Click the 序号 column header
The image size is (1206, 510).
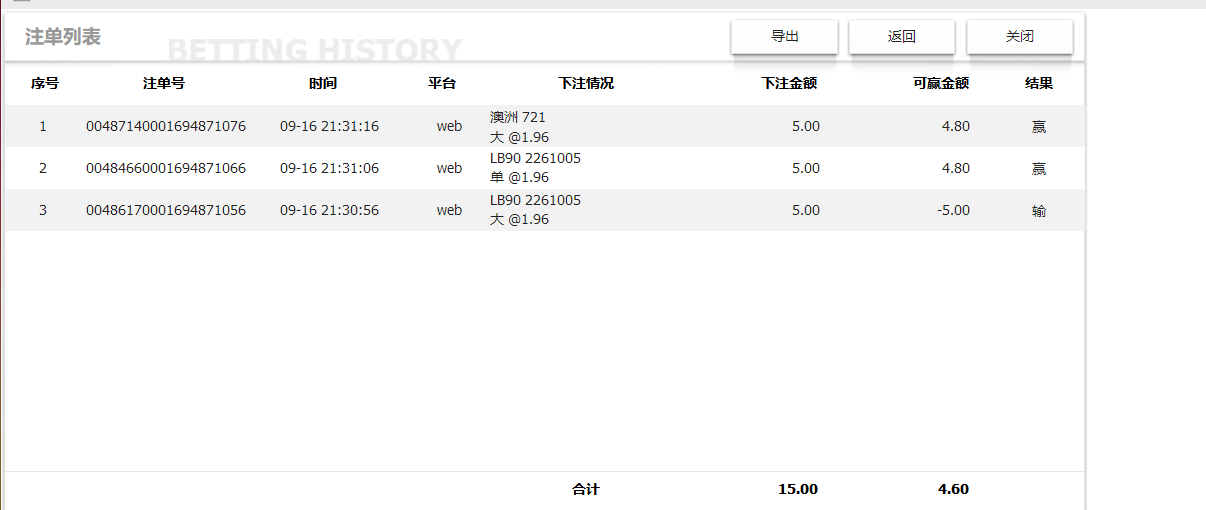[x=45, y=84]
